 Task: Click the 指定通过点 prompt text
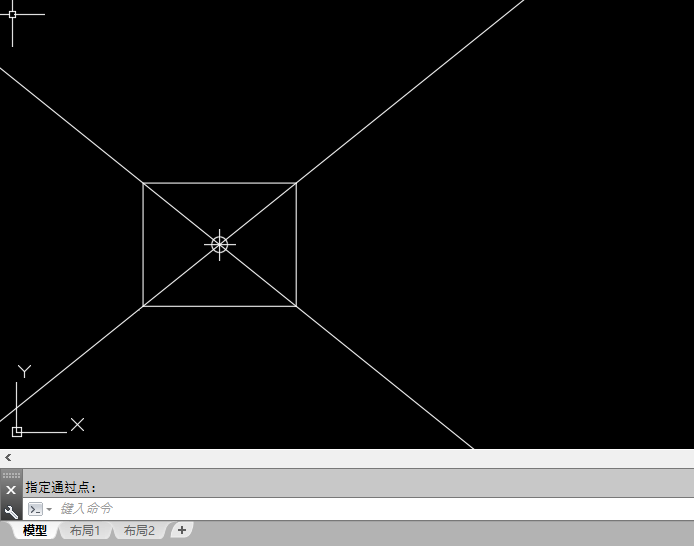click(61, 488)
